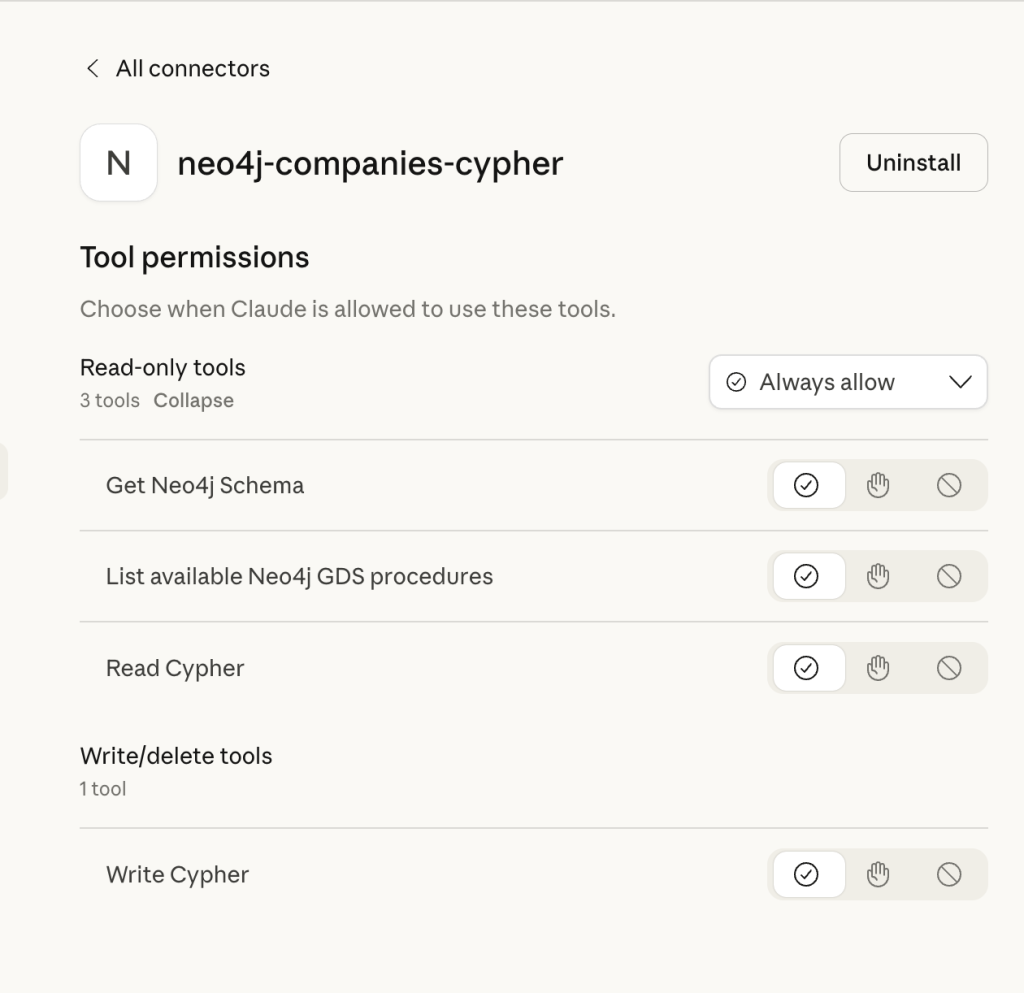Collapse the Read-only tools list
The width and height of the screenshot is (1024, 993).
coord(193,400)
